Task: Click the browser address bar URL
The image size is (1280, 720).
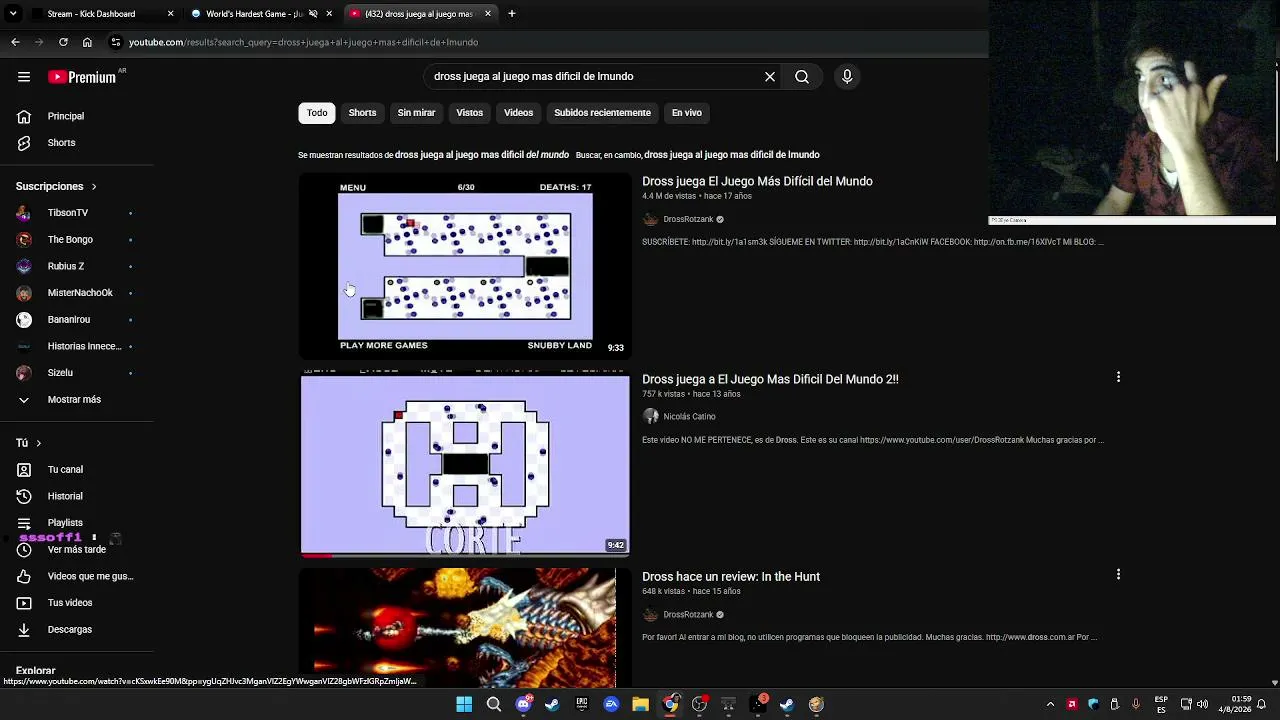Action: (303, 42)
